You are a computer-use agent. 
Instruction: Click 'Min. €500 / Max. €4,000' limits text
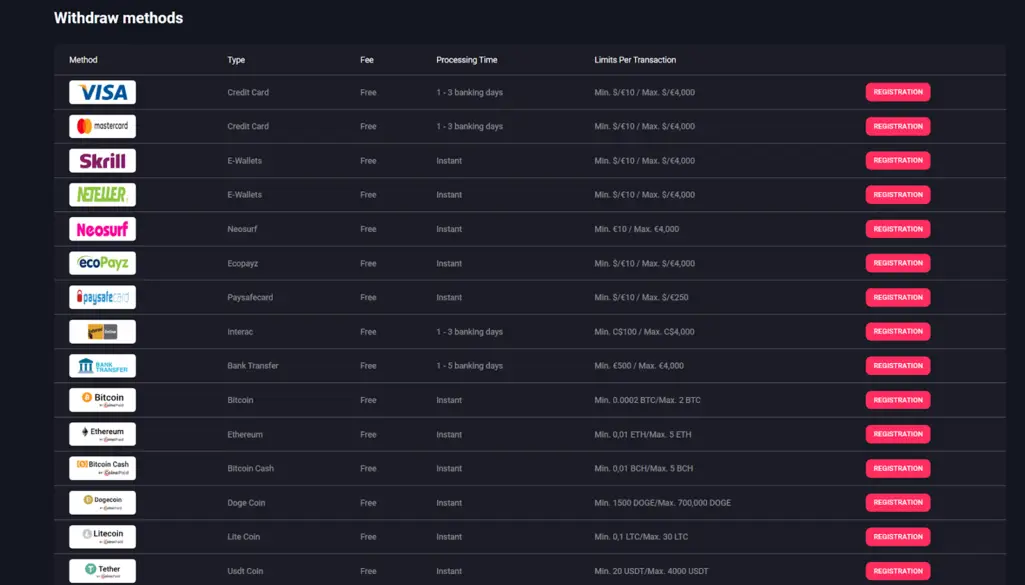tap(639, 365)
